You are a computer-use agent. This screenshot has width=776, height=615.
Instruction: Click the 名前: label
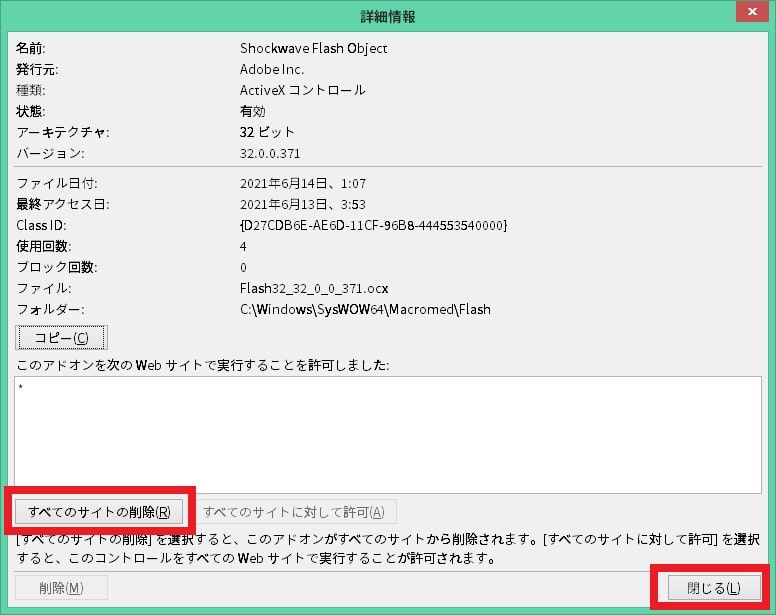click(31, 48)
